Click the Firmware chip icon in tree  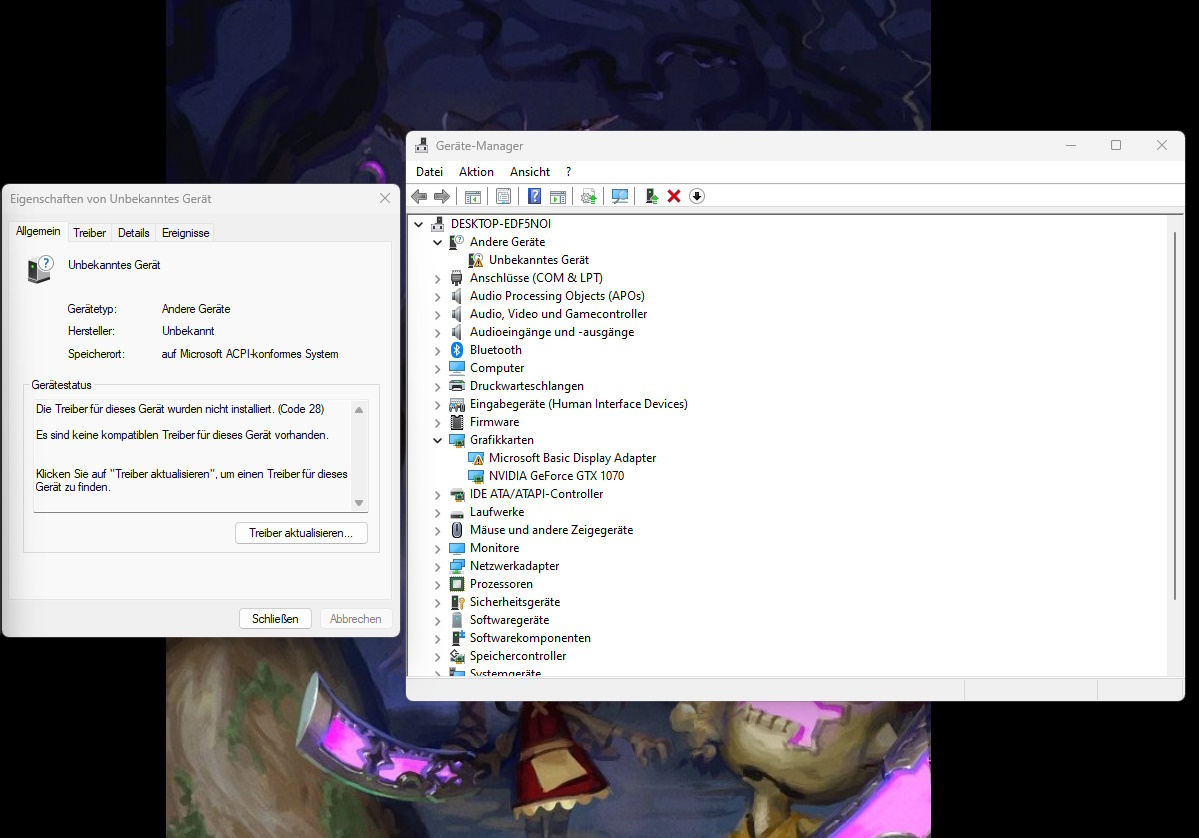click(457, 422)
